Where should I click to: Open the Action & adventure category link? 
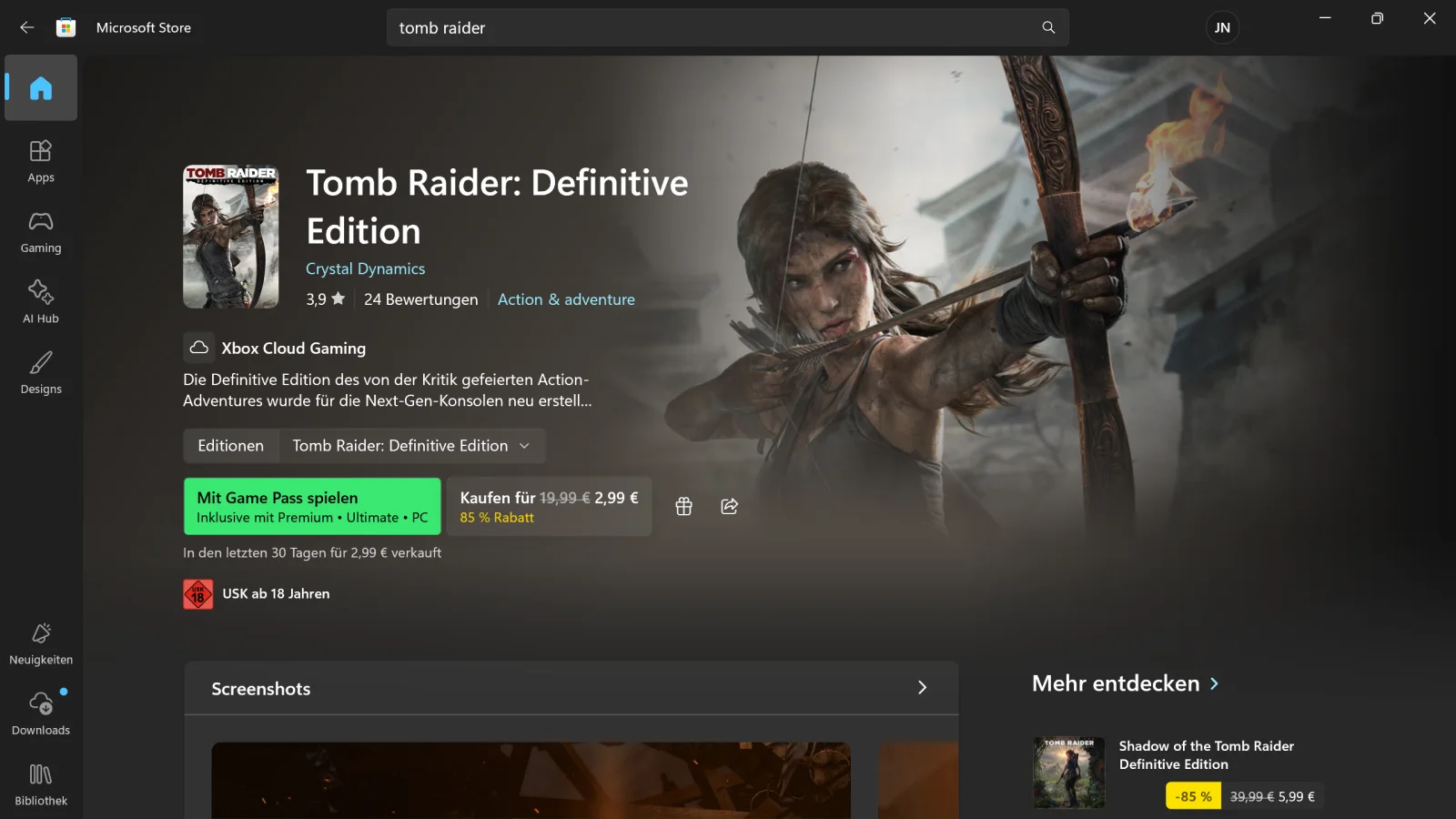pos(566,299)
